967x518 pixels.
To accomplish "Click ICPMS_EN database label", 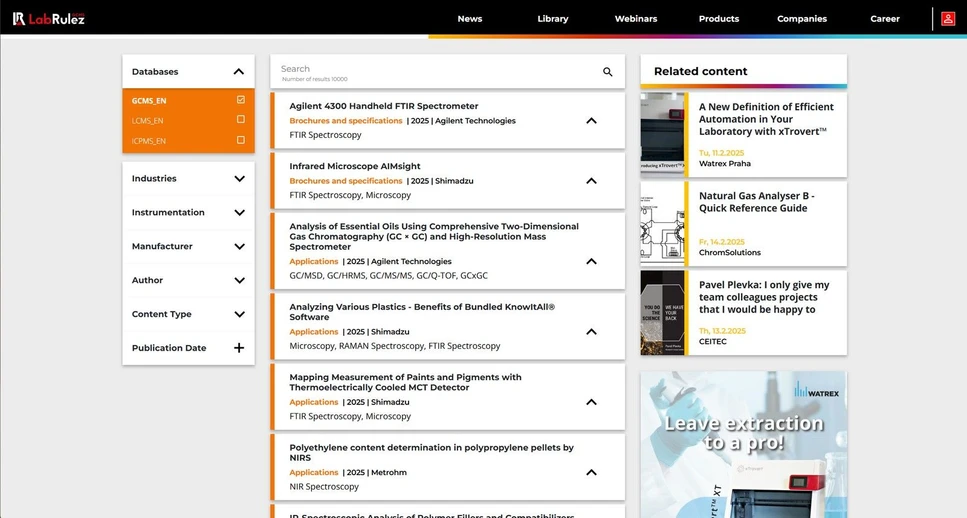I will pos(149,141).
